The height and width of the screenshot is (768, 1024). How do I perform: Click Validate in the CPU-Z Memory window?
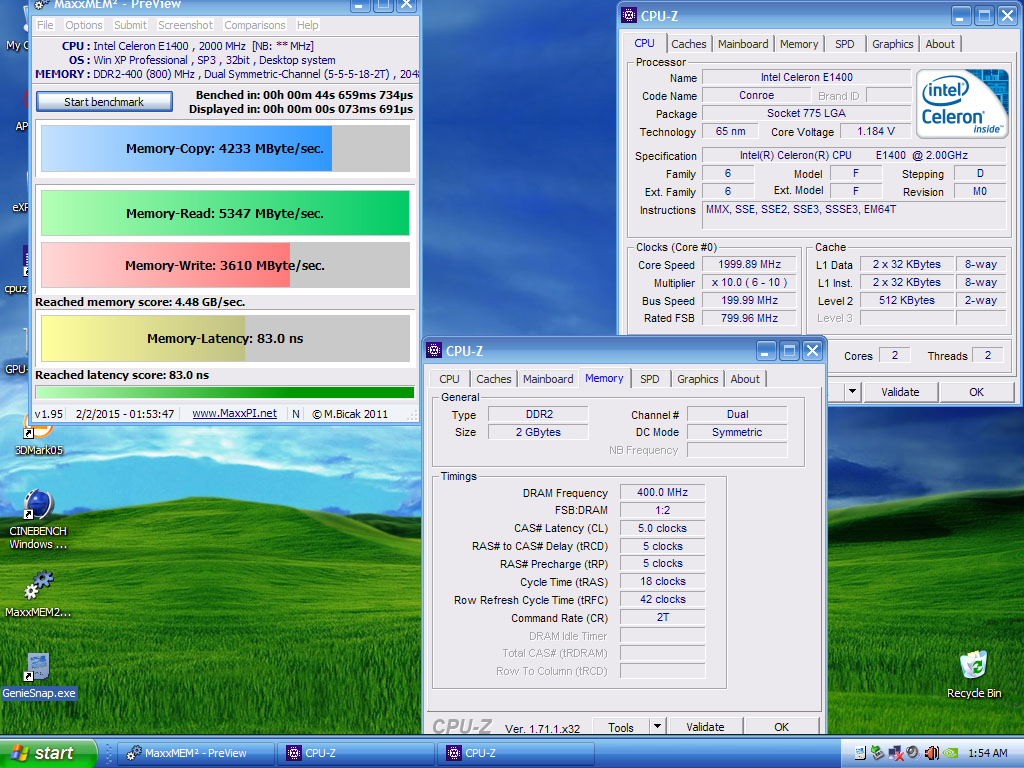tap(705, 727)
